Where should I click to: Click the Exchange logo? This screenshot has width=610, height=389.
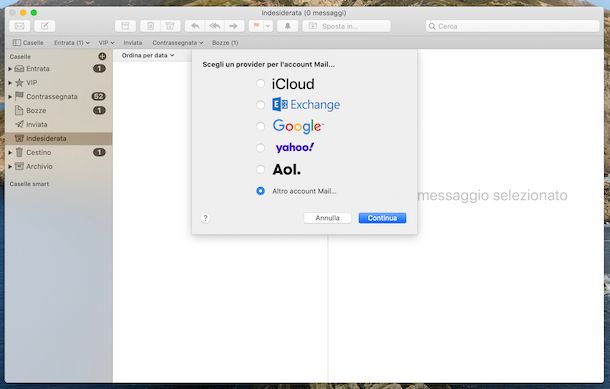point(306,105)
